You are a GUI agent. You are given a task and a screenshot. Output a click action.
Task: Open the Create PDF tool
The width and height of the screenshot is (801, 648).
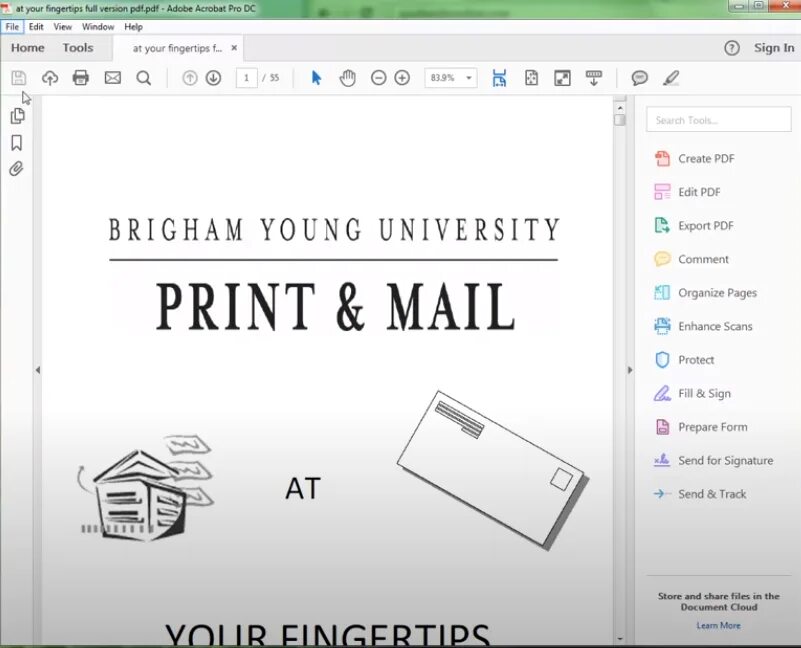click(x=694, y=158)
